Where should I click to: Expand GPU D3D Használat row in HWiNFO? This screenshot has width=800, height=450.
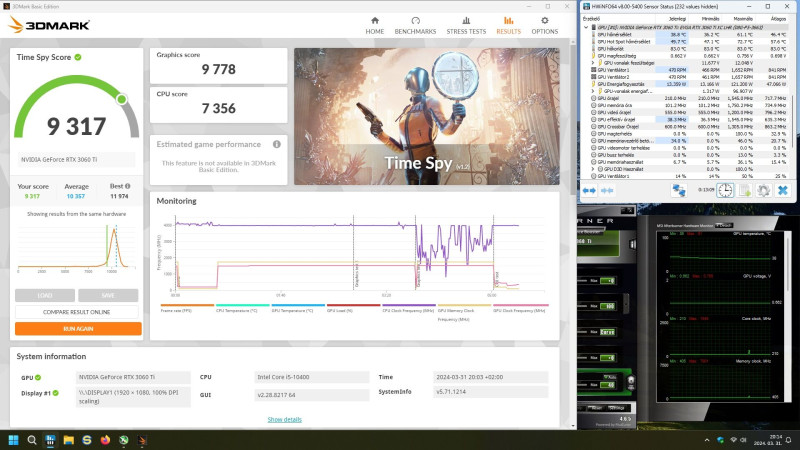pos(592,169)
